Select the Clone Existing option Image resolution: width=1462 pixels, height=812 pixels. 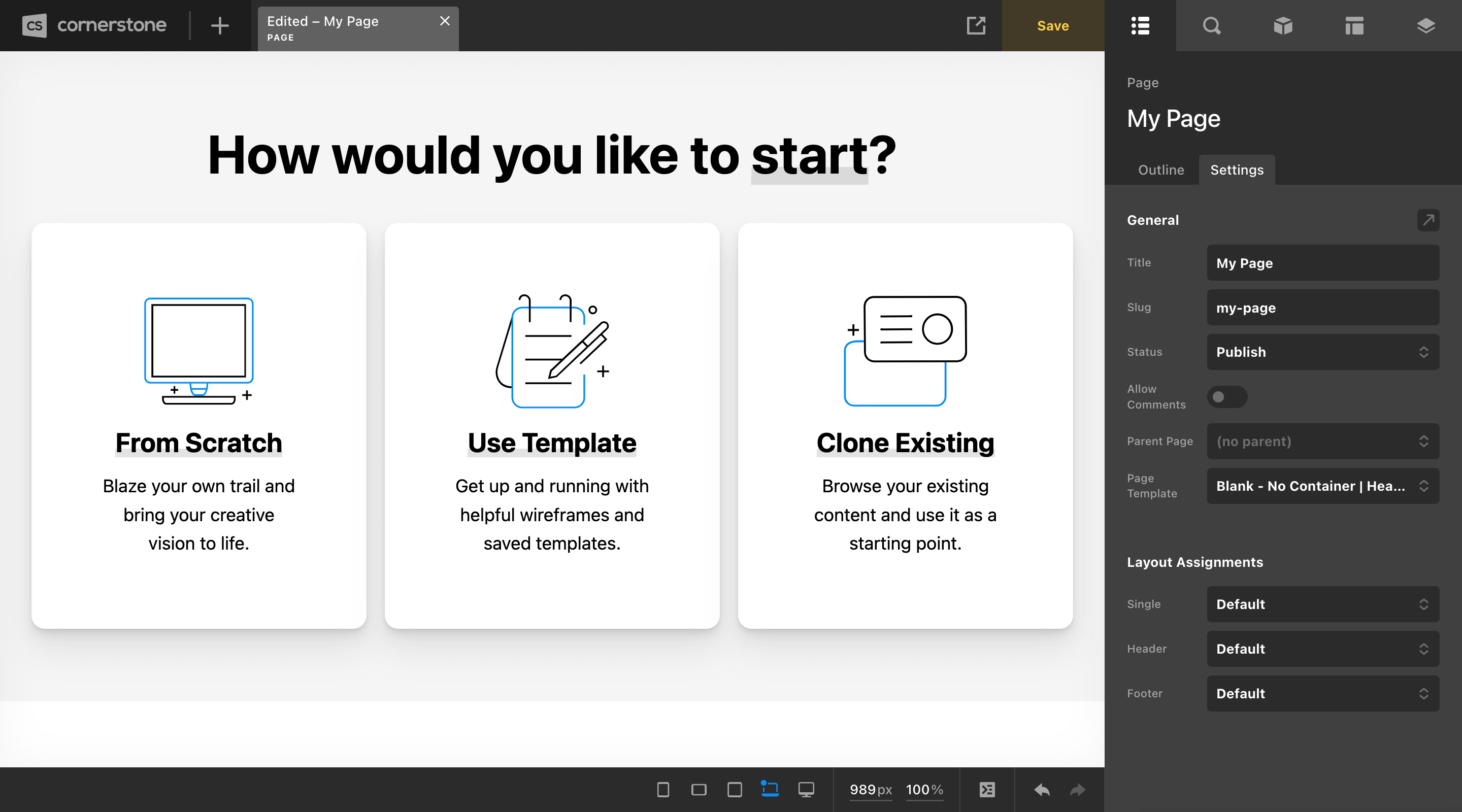pos(905,425)
